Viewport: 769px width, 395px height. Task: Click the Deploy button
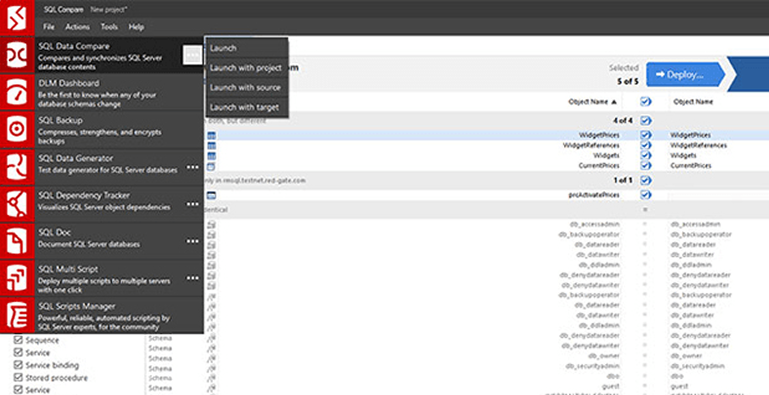(685, 75)
